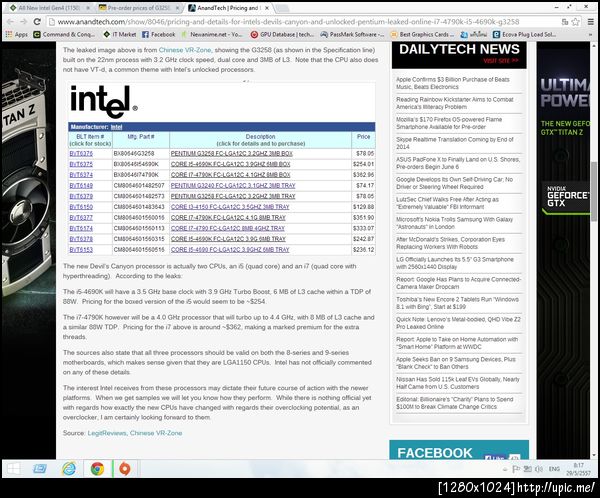Read the Nissan Leaf EVs sold story
Viewport: 600px width, 498px height.
coord(458,383)
